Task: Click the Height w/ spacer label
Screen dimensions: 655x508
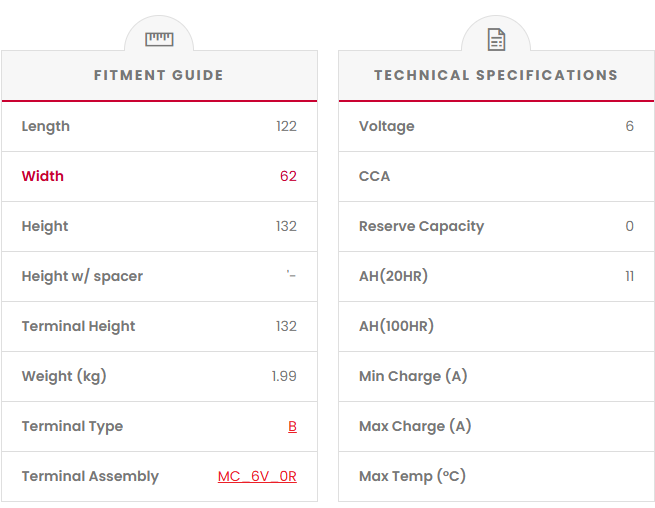Action: (82, 276)
